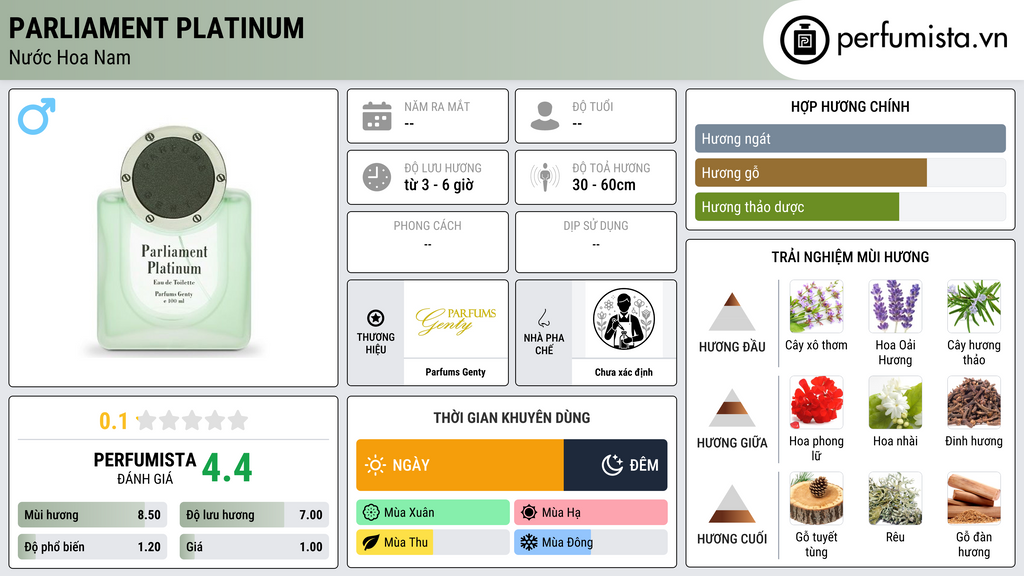Click the Mùa Xuân season bar
This screenshot has width=1024, height=576.
click(433, 512)
